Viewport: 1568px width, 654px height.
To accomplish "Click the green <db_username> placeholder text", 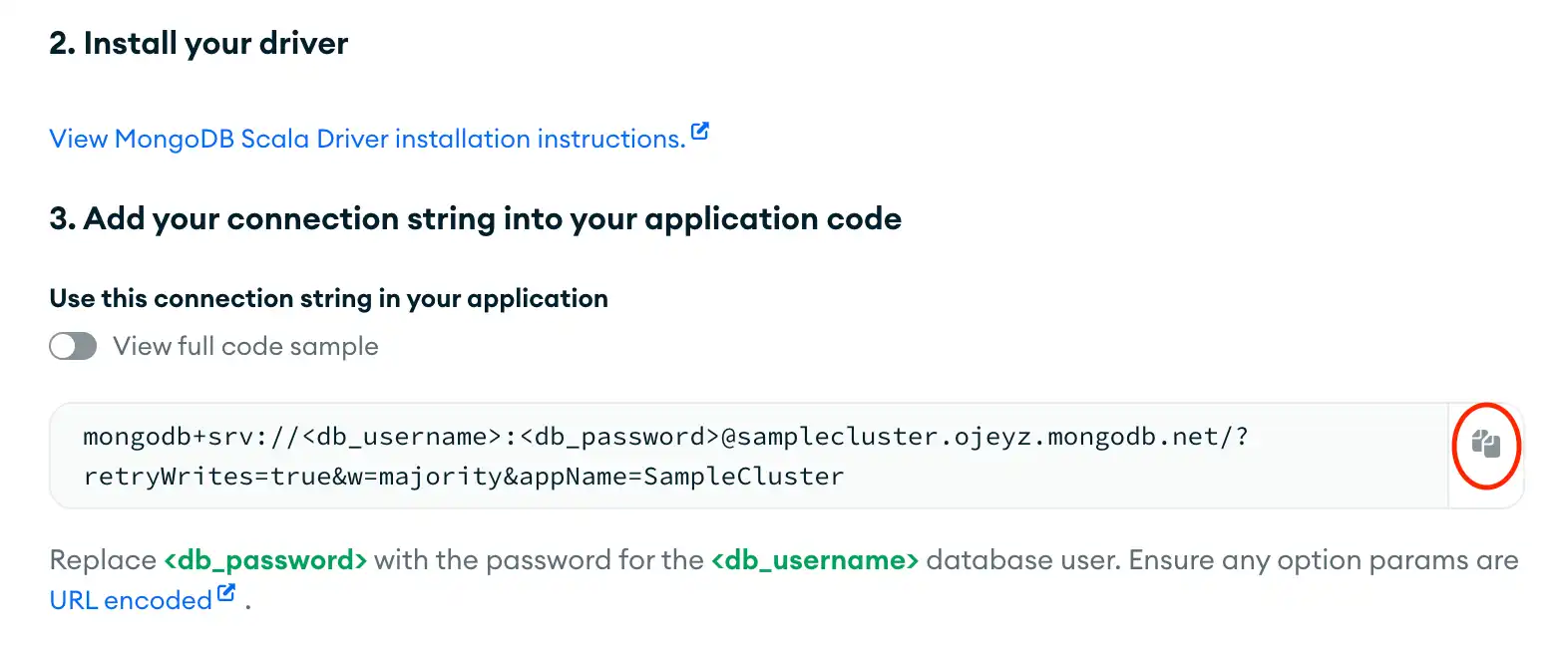I will (814, 560).
